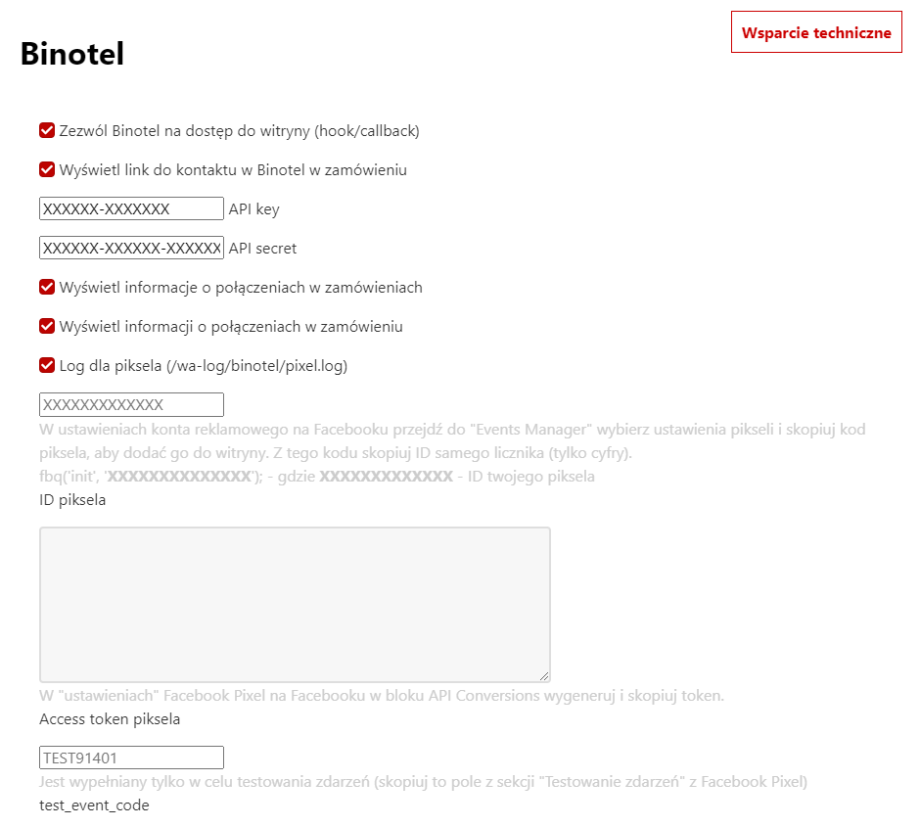Click the 'API key' label text
This screenshot has height=827, width=920.
(x=254, y=209)
